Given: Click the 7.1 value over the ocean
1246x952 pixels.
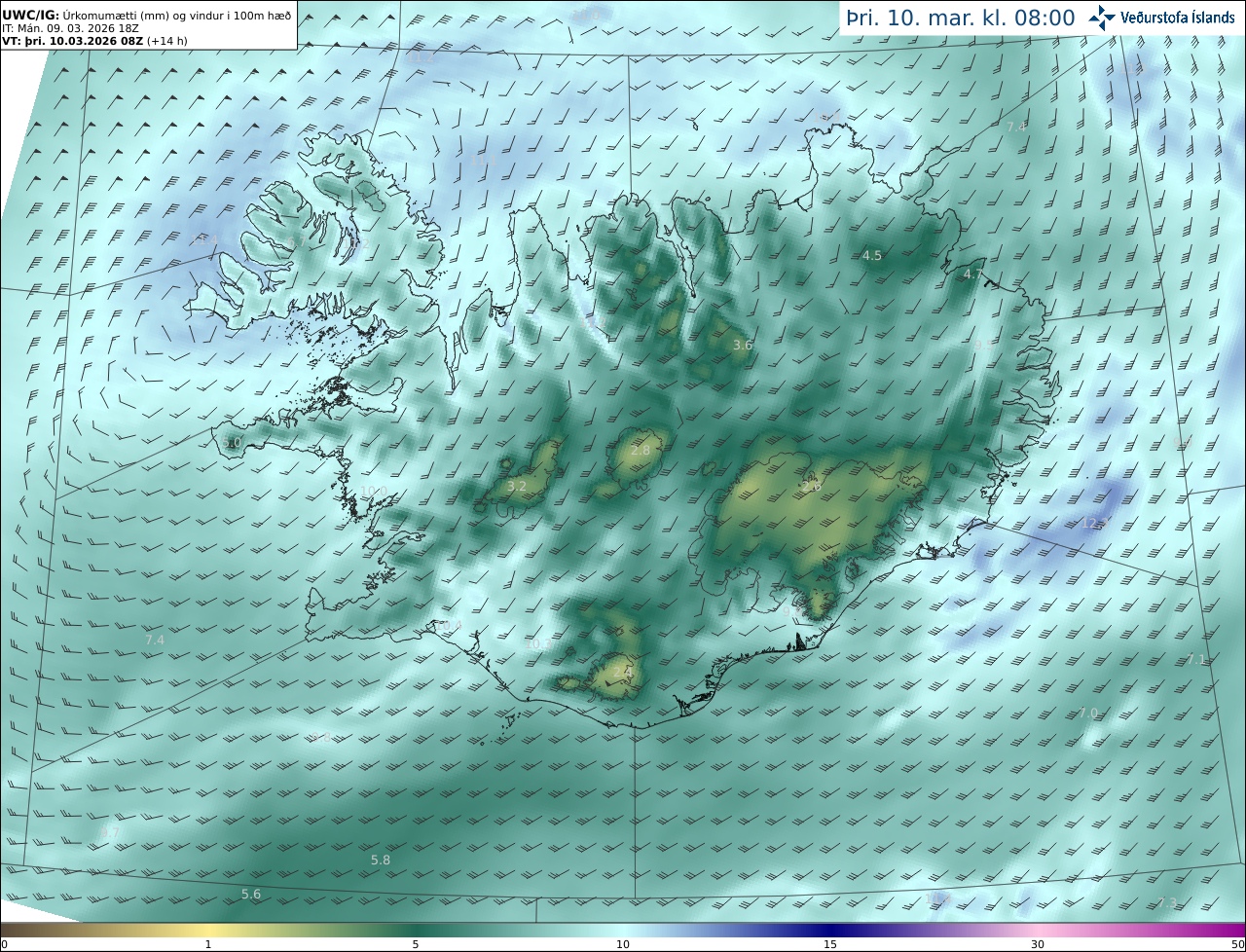Looking at the screenshot, I should tap(1195, 660).
